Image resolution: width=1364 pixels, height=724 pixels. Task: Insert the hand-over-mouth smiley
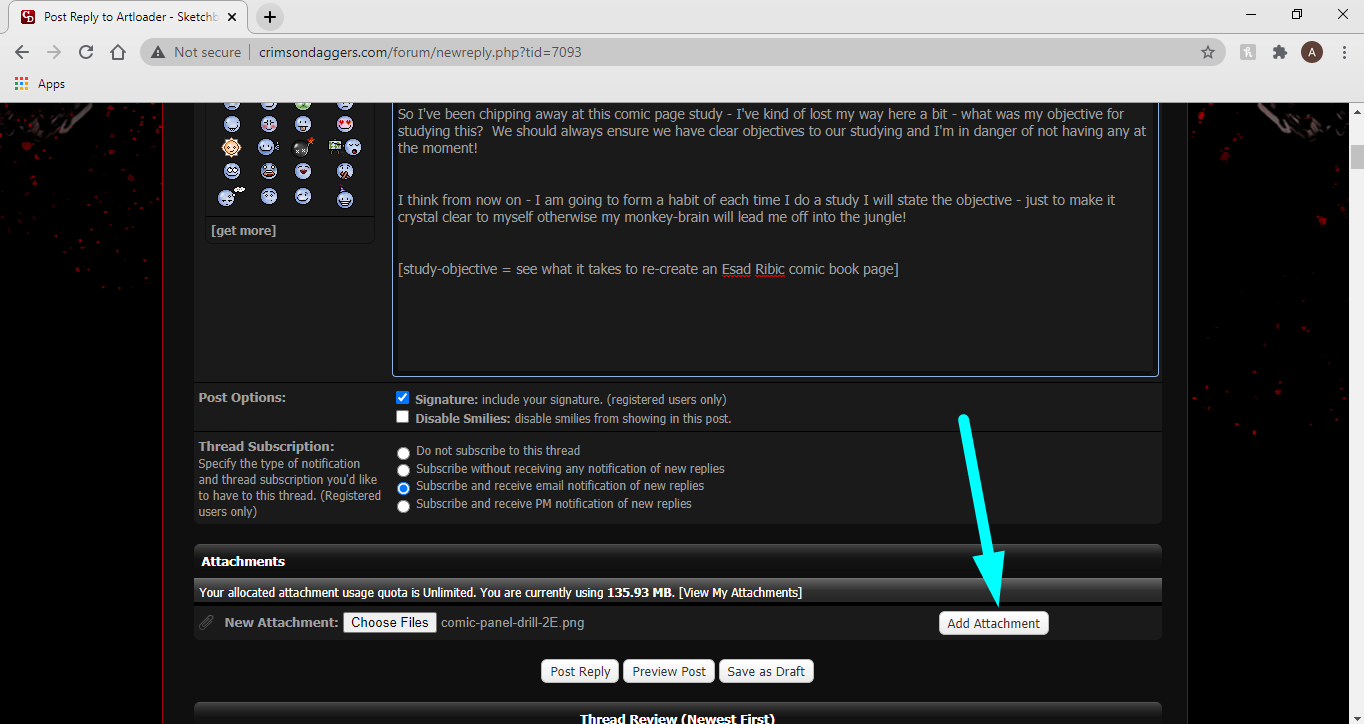tap(345, 171)
